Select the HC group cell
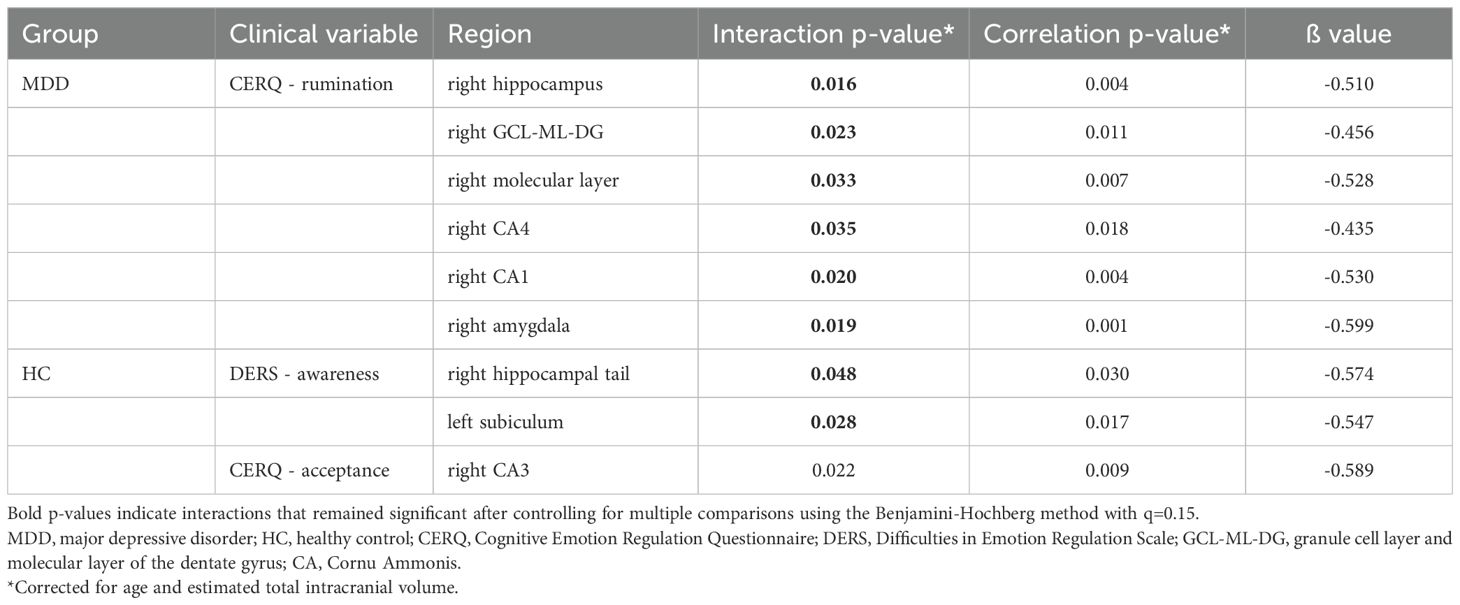Screen dimensions: 1460x605 [34, 374]
